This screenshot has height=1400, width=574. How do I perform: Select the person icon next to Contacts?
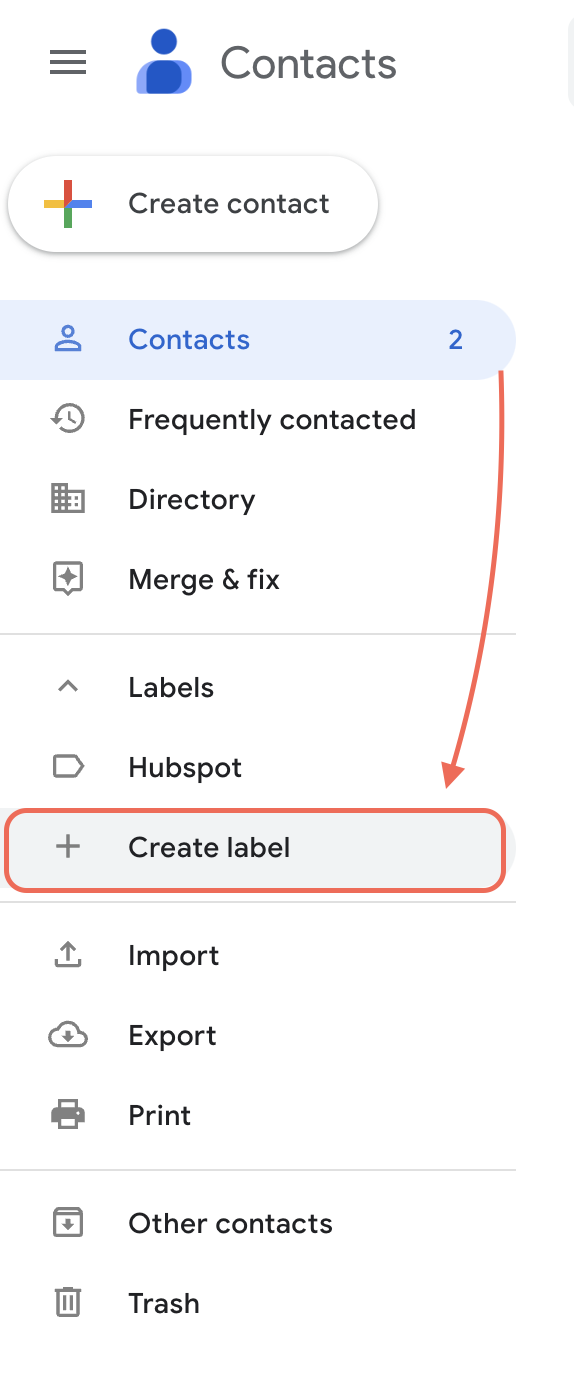(68, 340)
